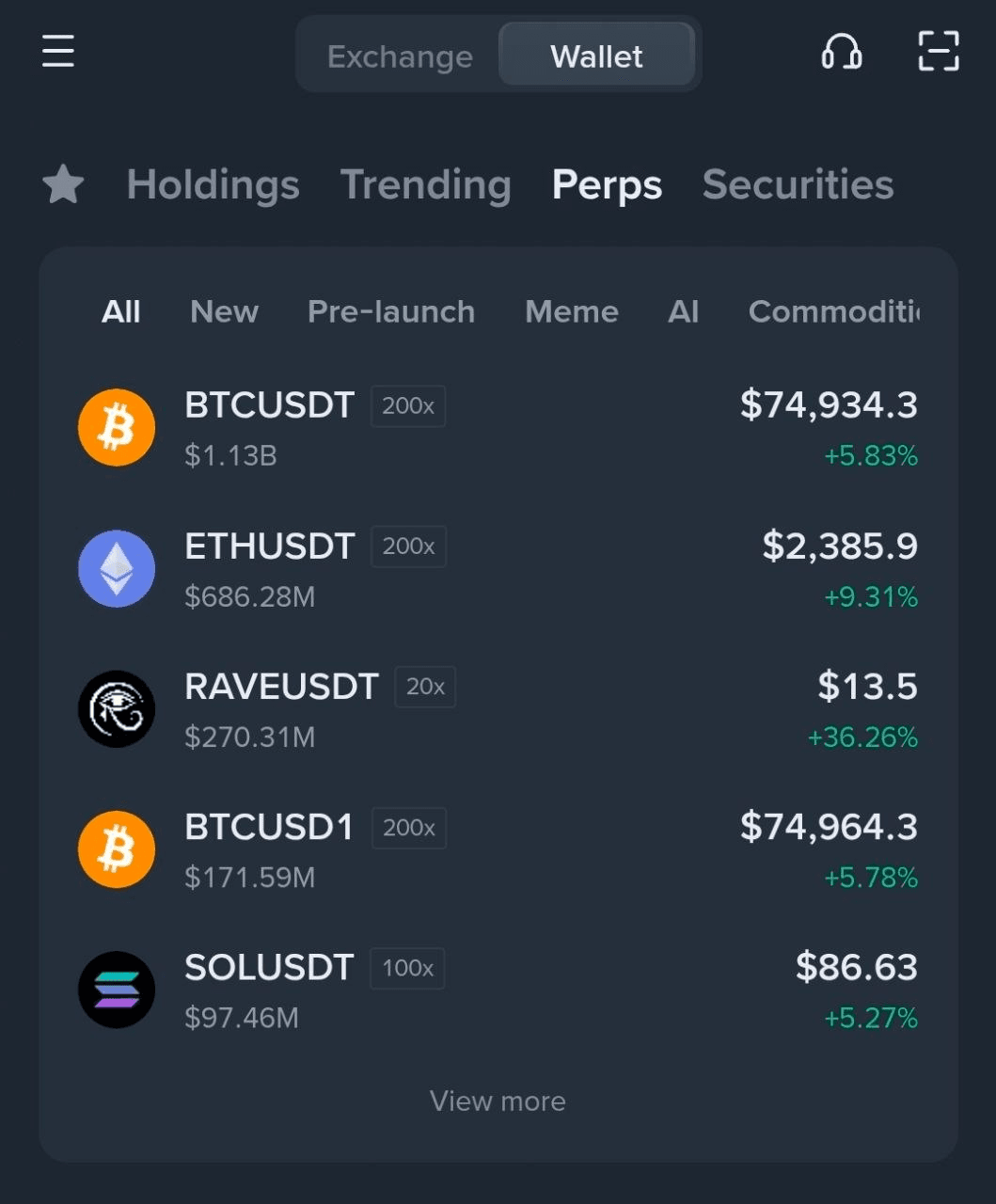Screen dimensions: 996x1204
Task: Tap the RAVE eye logo icon
Action: point(117,708)
